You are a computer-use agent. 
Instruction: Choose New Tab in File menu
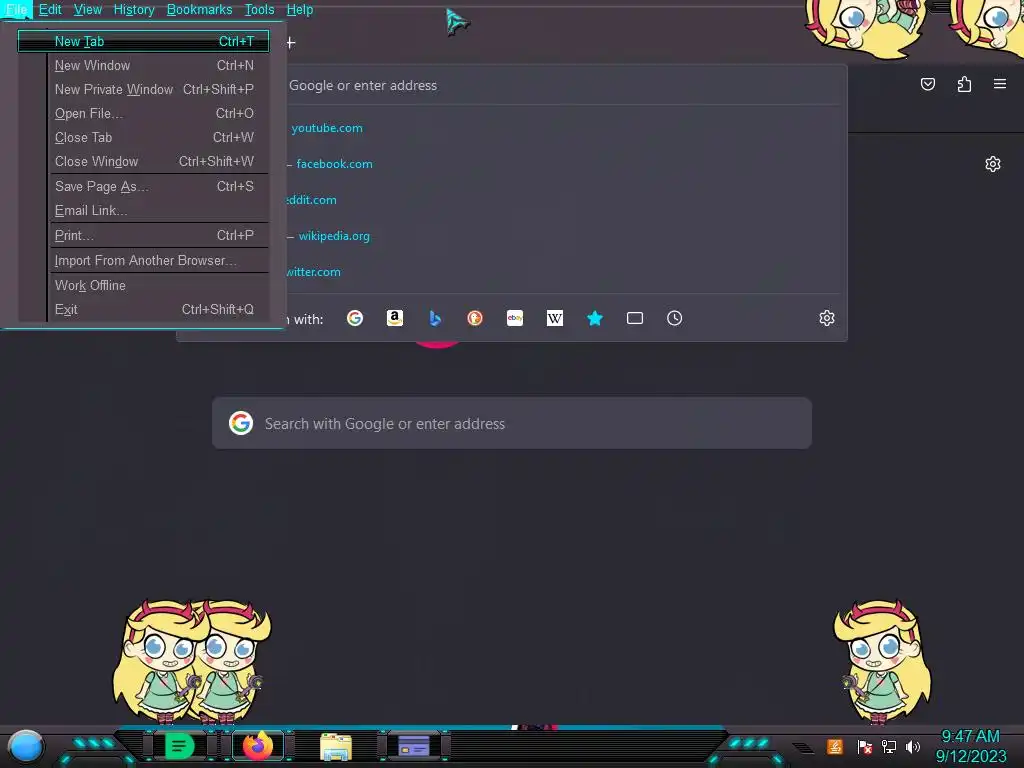143,41
